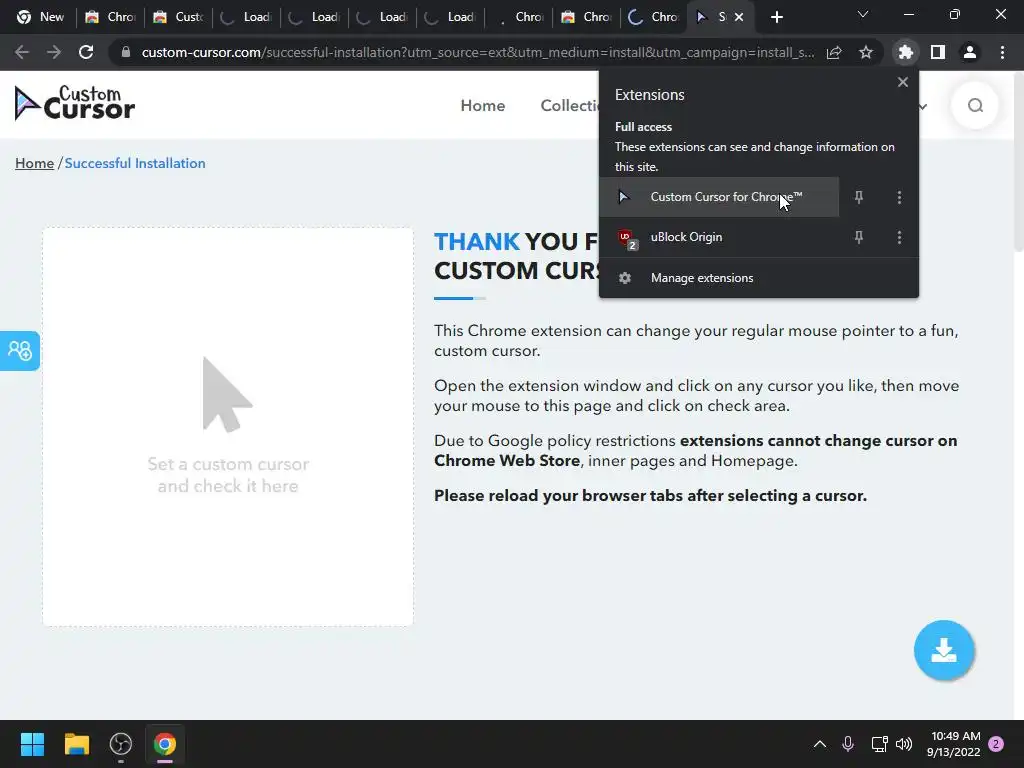Image resolution: width=1024 pixels, height=768 pixels.
Task: Select the uBlock Origin extension entry
Action: click(719, 237)
